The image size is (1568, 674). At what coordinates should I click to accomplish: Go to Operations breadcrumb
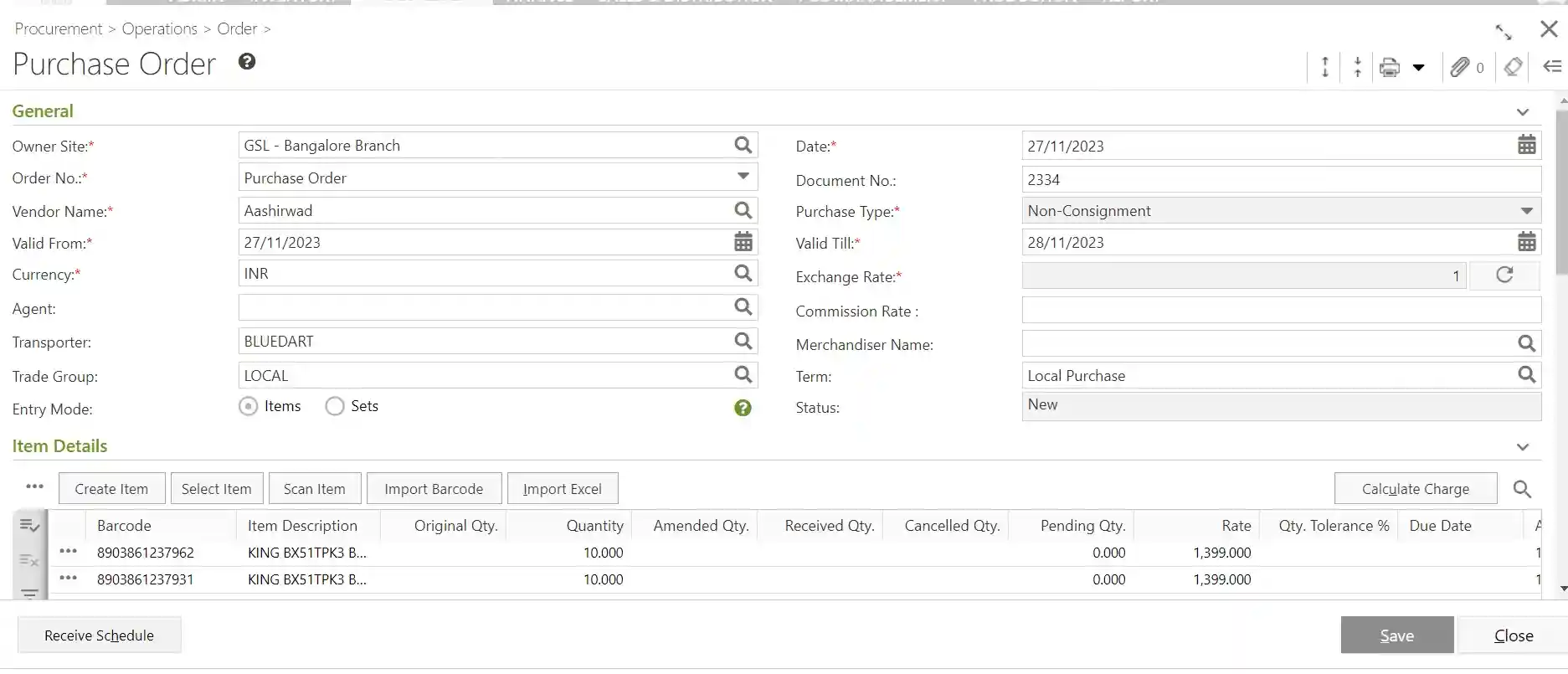tap(160, 28)
